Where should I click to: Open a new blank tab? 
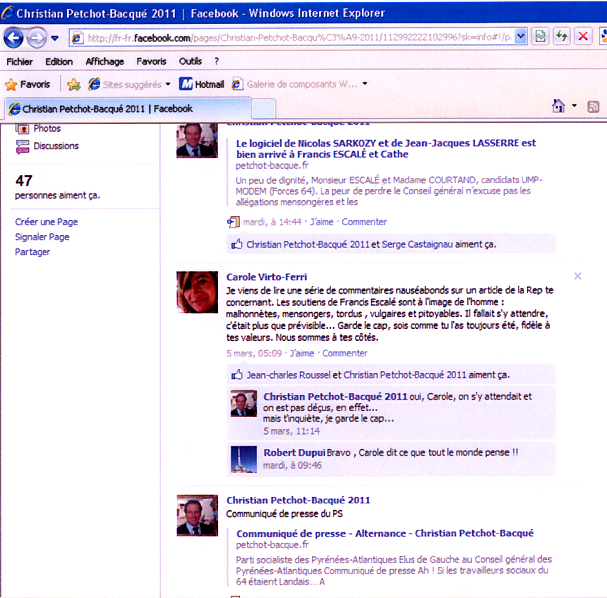pos(263,109)
